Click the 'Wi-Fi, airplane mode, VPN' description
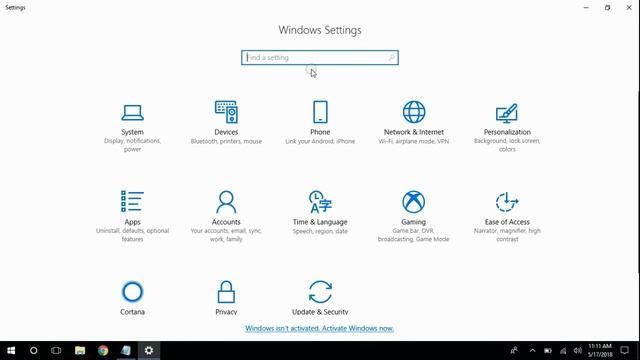This screenshot has height=360, width=640. (x=413, y=142)
